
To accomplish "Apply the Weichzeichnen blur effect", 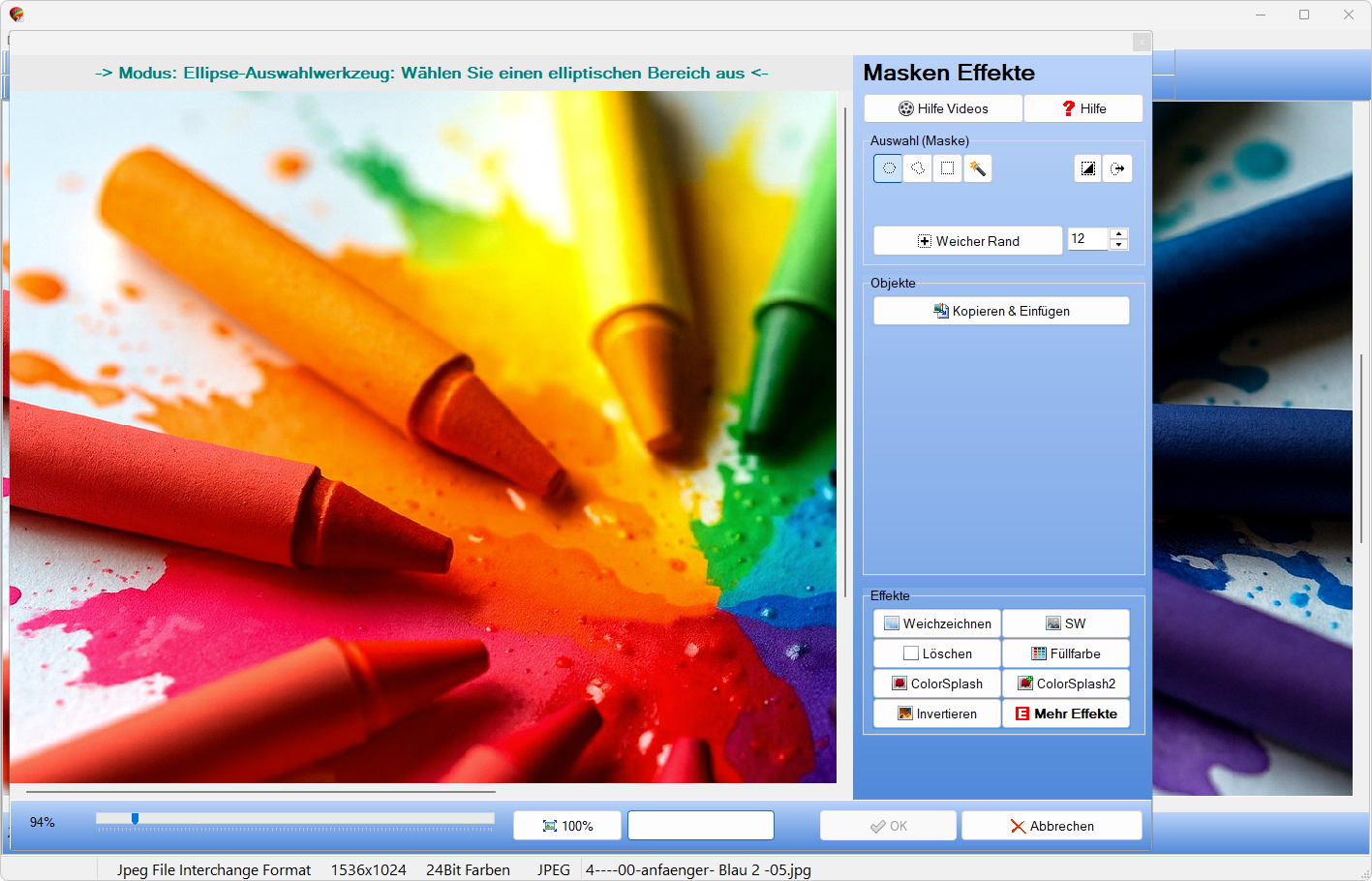I will pyautogui.click(x=937, y=623).
